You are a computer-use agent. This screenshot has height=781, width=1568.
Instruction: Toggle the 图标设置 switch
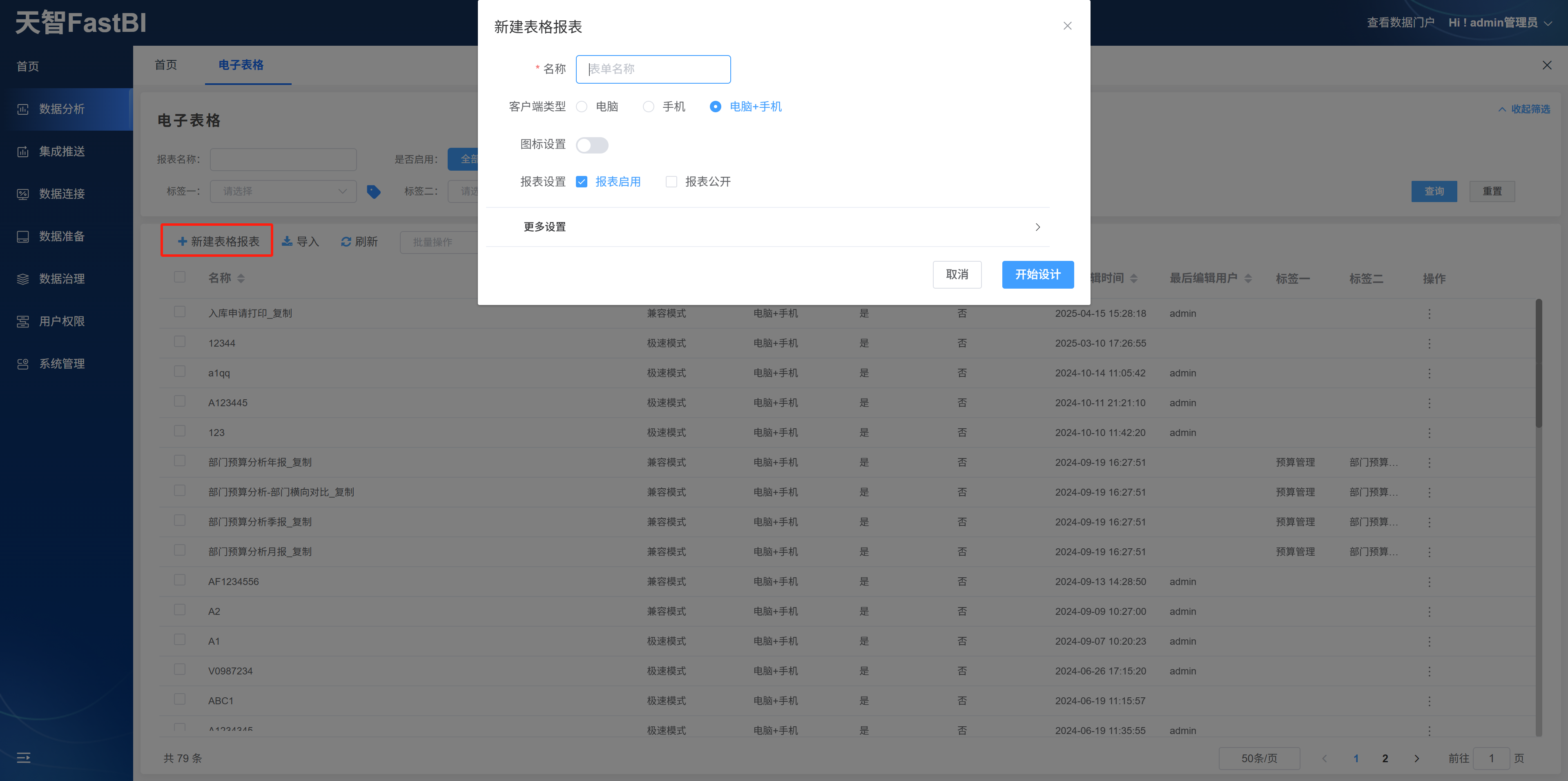(x=592, y=145)
